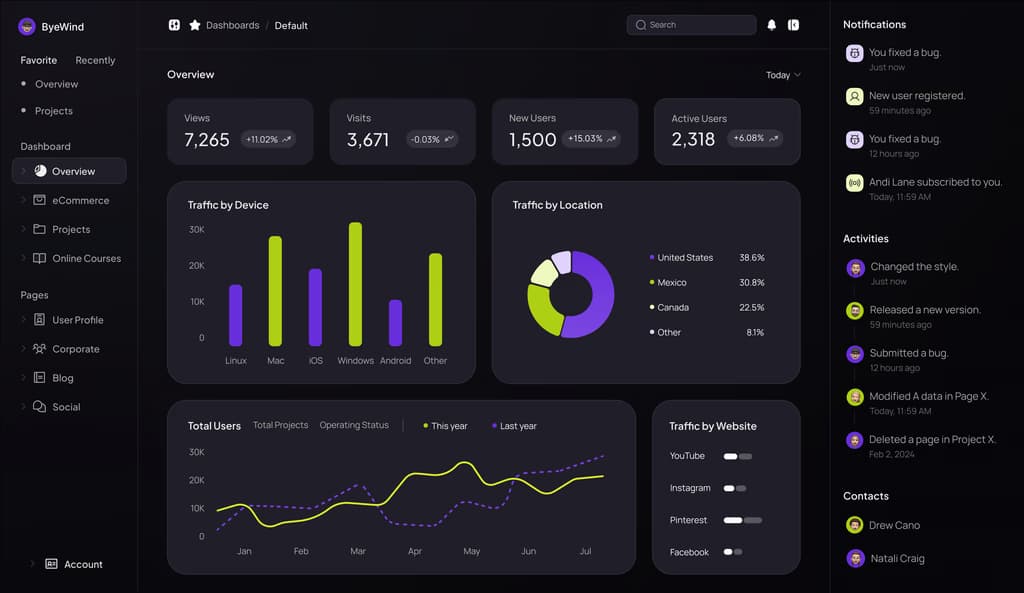Click the ByeWind logo avatar
1024x593 pixels.
click(x=27, y=27)
